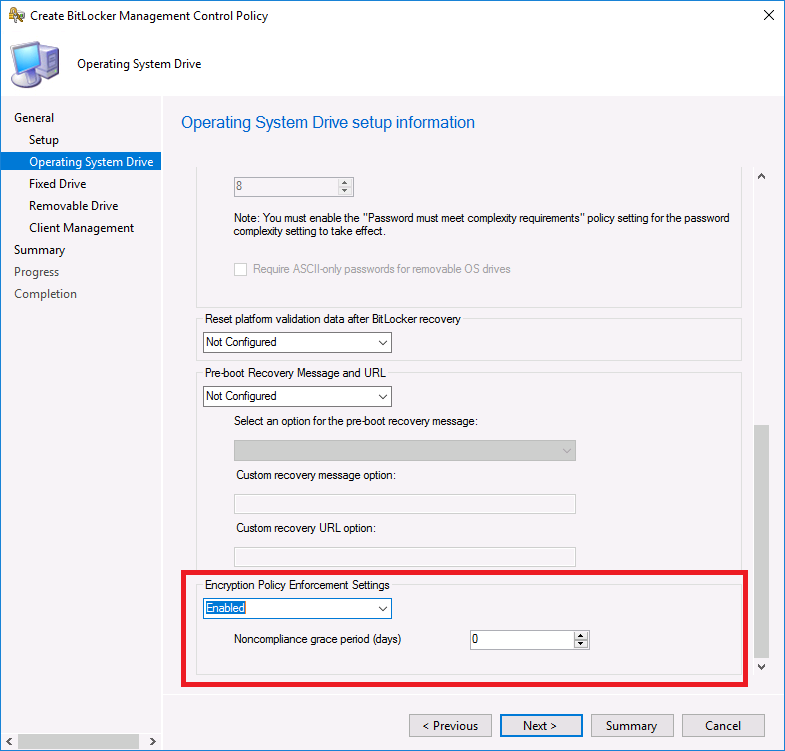Decrease the minimum password length spinner value
The image size is (785, 751).
click(x=344, y=191)
